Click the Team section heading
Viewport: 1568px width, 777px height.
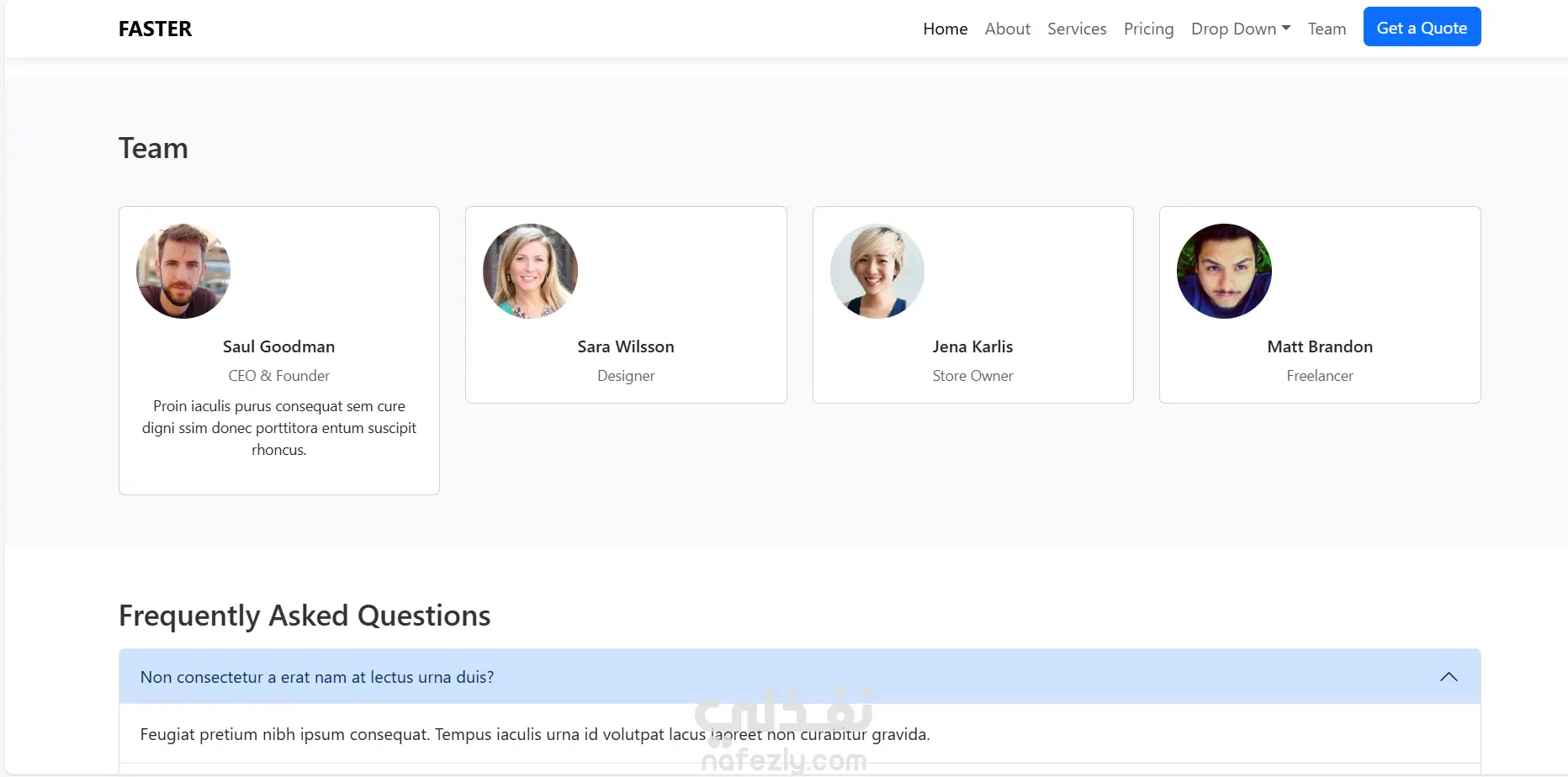pyautogui.click(x=153, y=148)
